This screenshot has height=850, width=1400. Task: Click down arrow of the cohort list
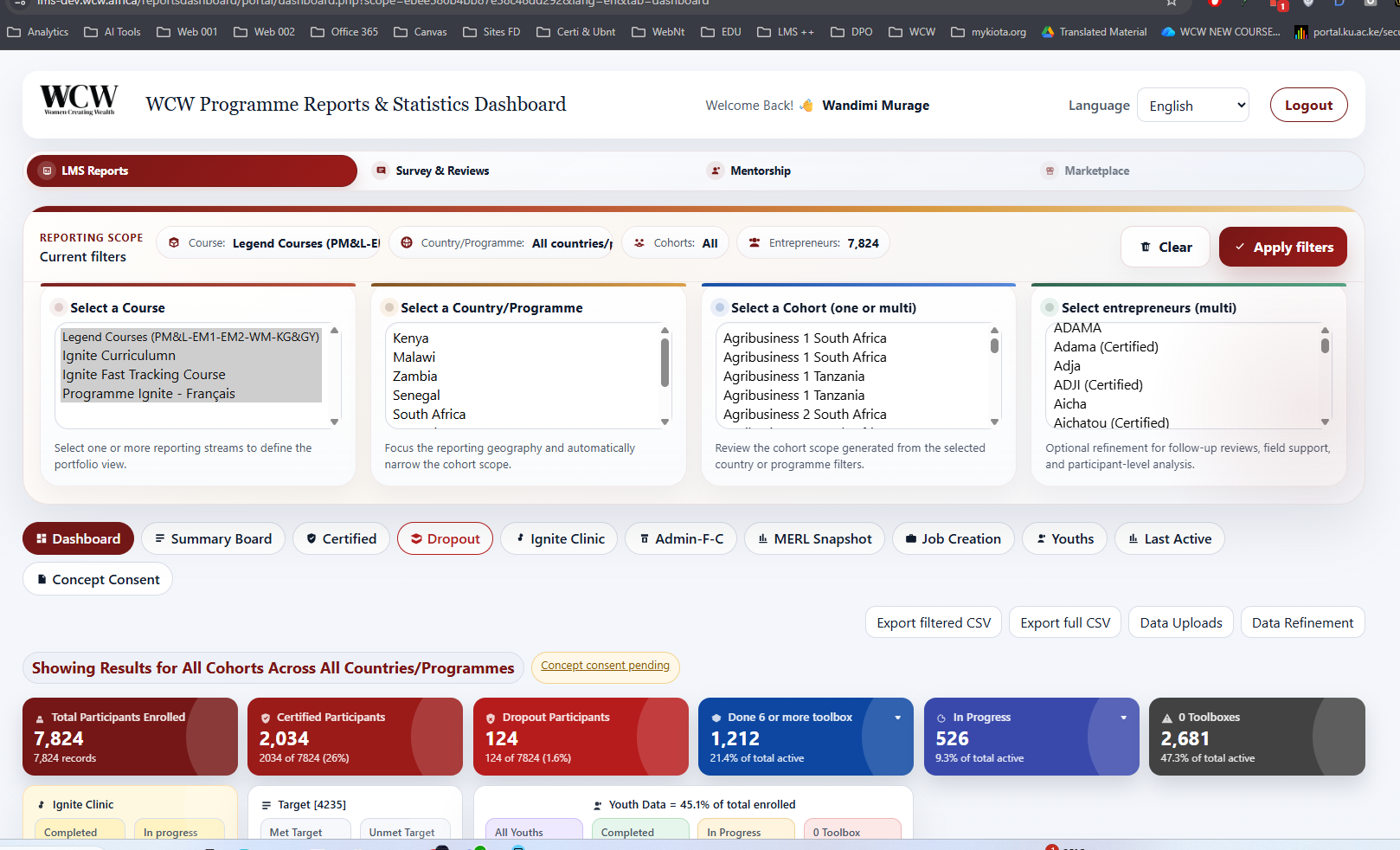(995, 422)
